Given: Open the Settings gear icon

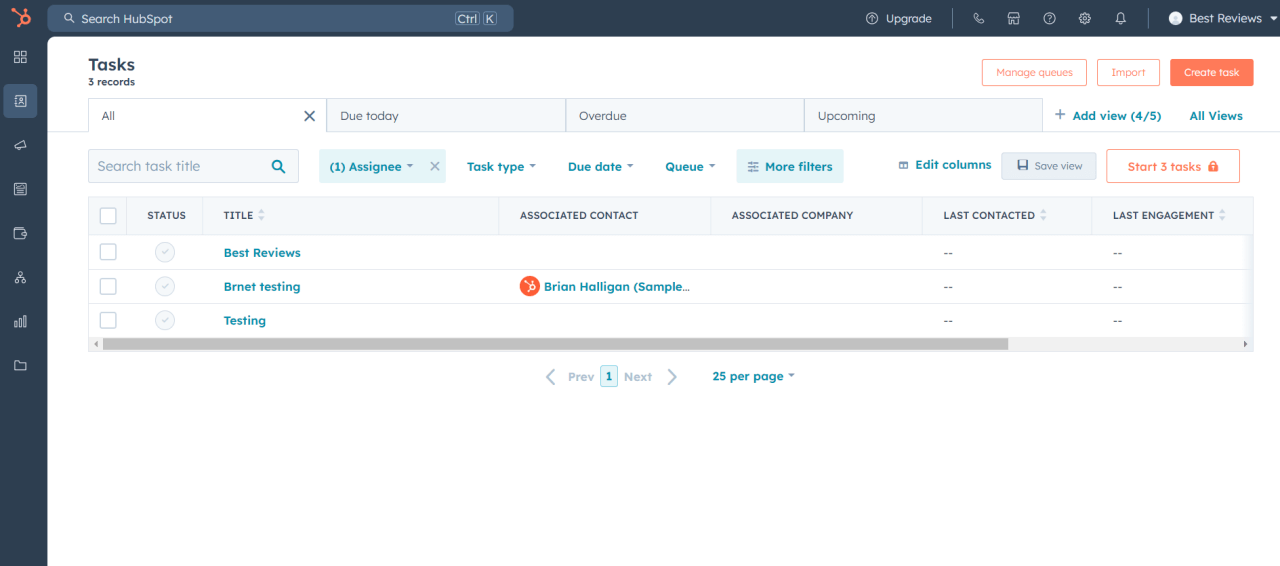Looking at the screenshot, I should [1085, 18].
